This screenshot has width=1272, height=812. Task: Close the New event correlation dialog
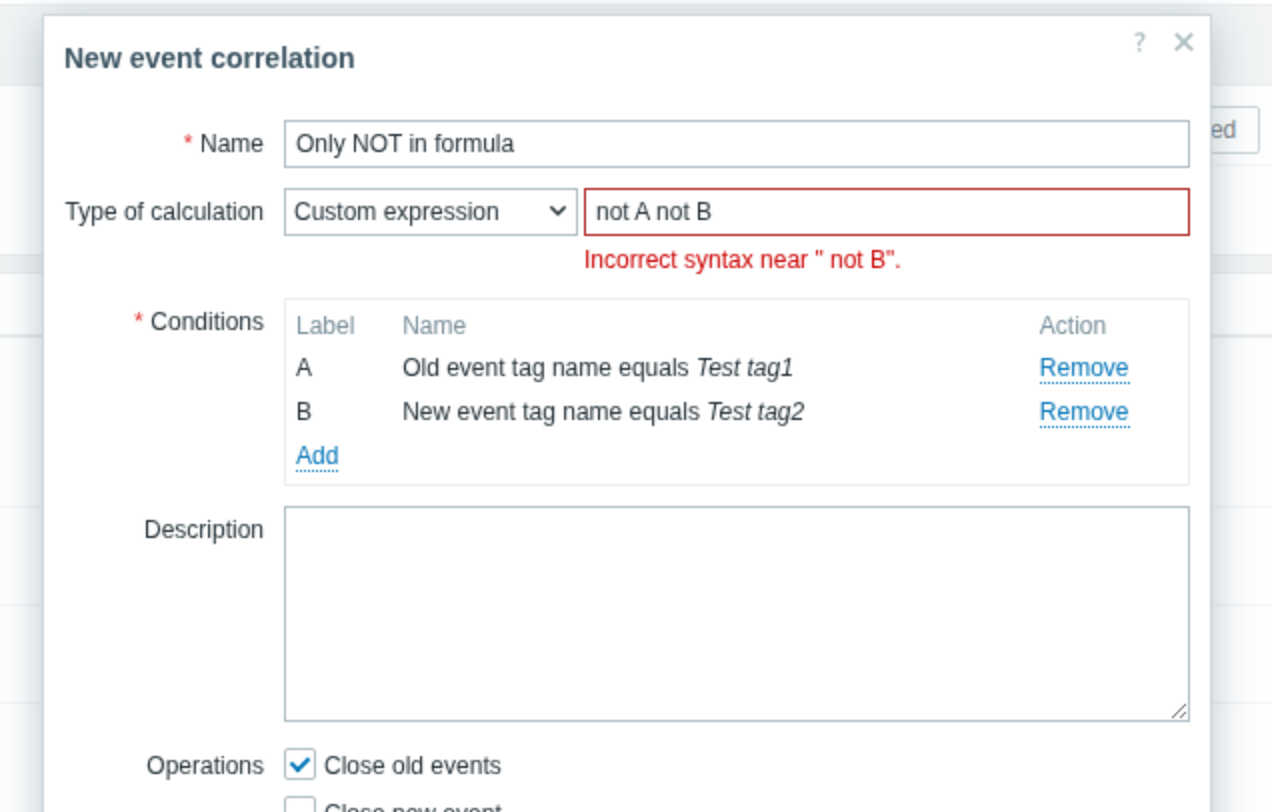pyautogui.click(x=1184, y=42)
